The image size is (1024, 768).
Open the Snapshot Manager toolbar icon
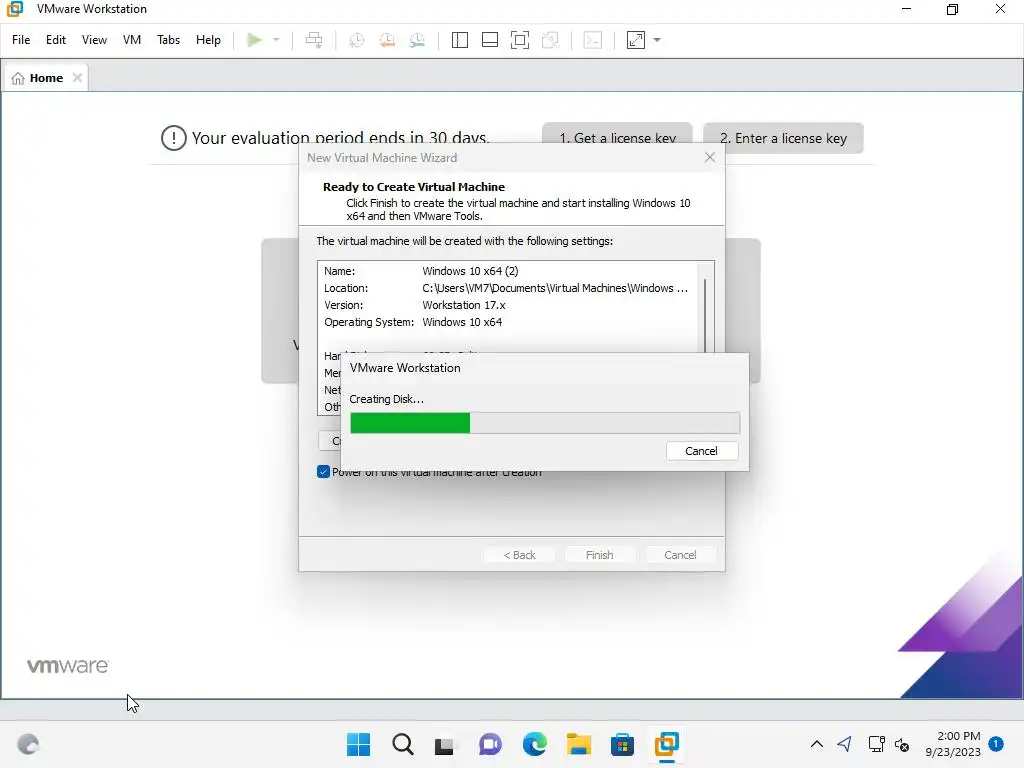coord(417,40)
